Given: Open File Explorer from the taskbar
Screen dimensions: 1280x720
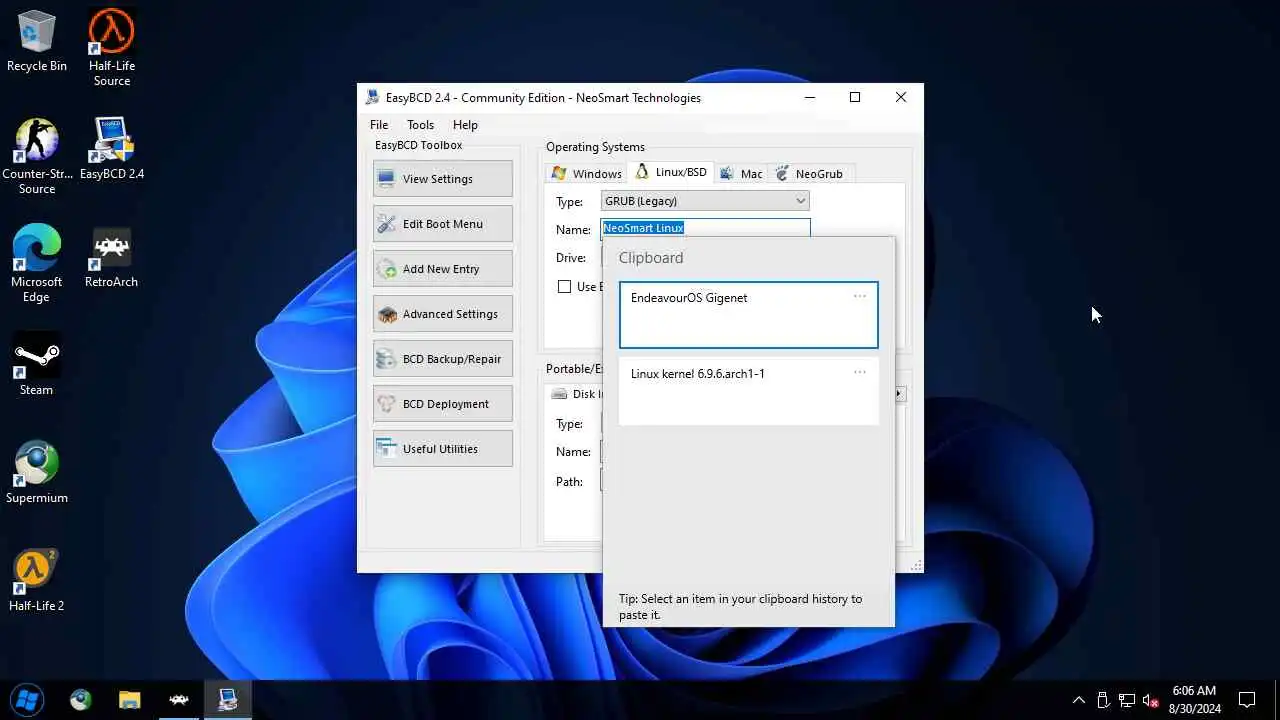Looking at the screenshot, I should tap(130, 699).
